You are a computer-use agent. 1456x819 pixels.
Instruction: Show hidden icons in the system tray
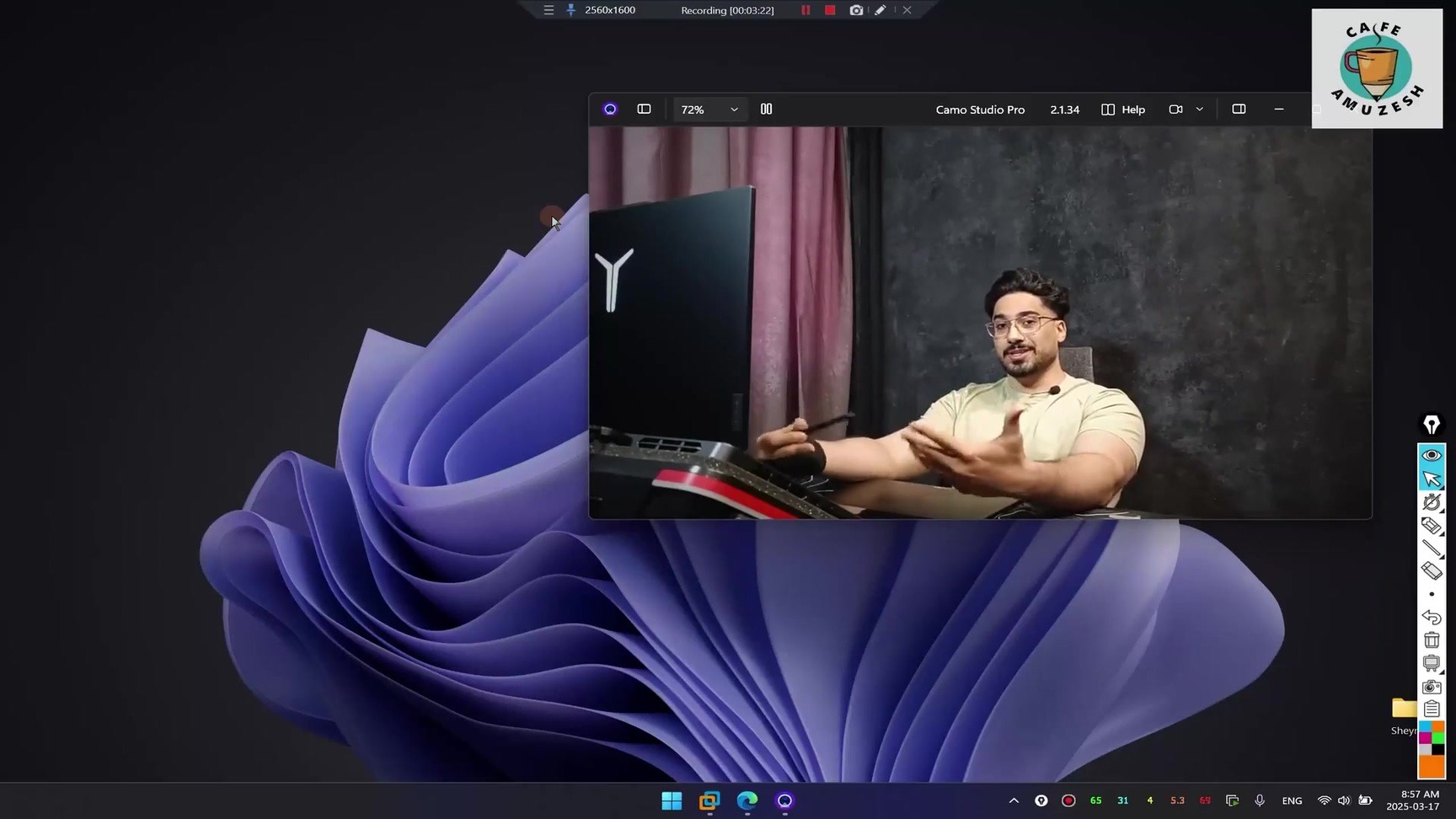click(x=1014, y=800)
